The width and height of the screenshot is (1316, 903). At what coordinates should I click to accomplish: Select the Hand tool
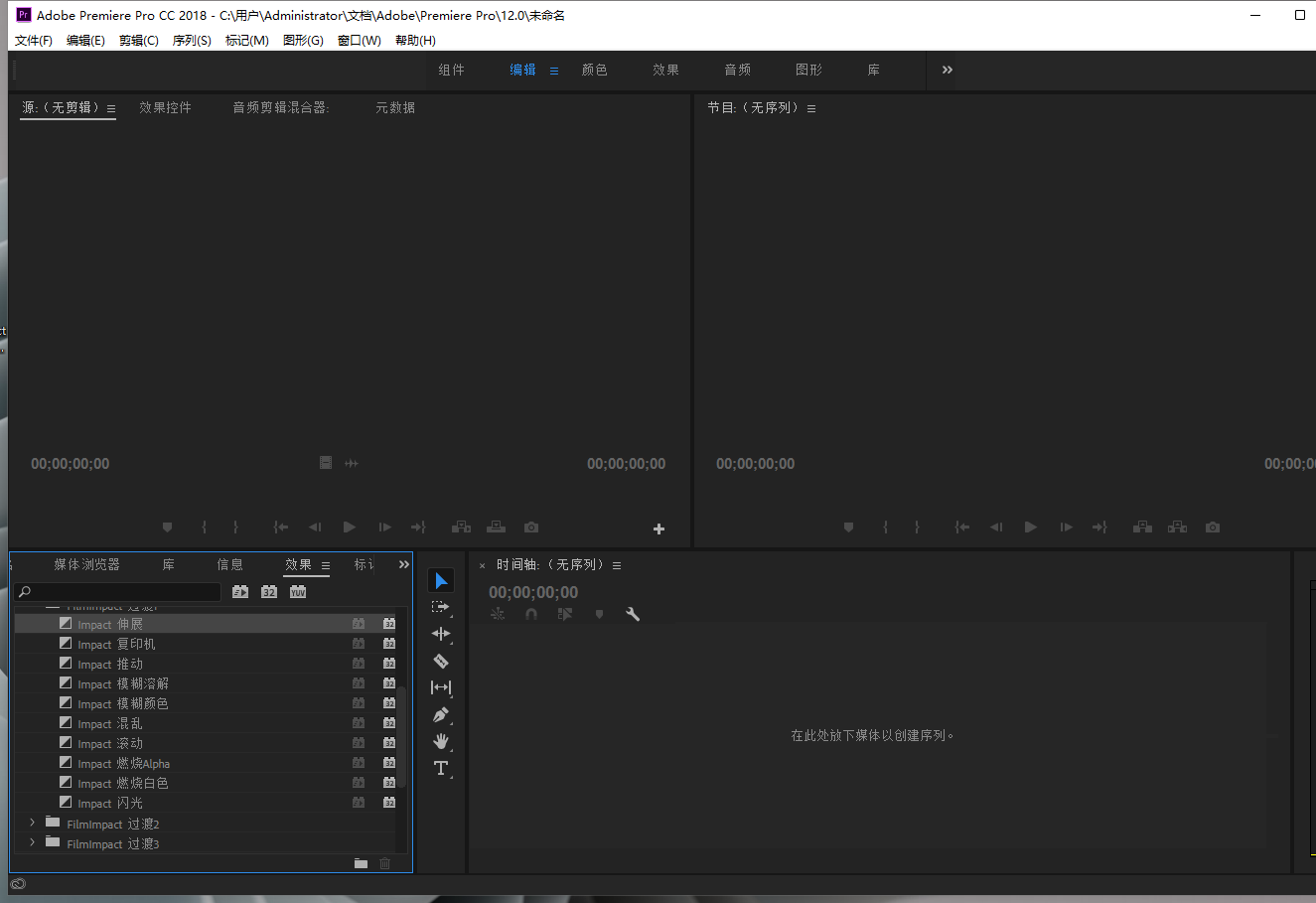[441, 741]
